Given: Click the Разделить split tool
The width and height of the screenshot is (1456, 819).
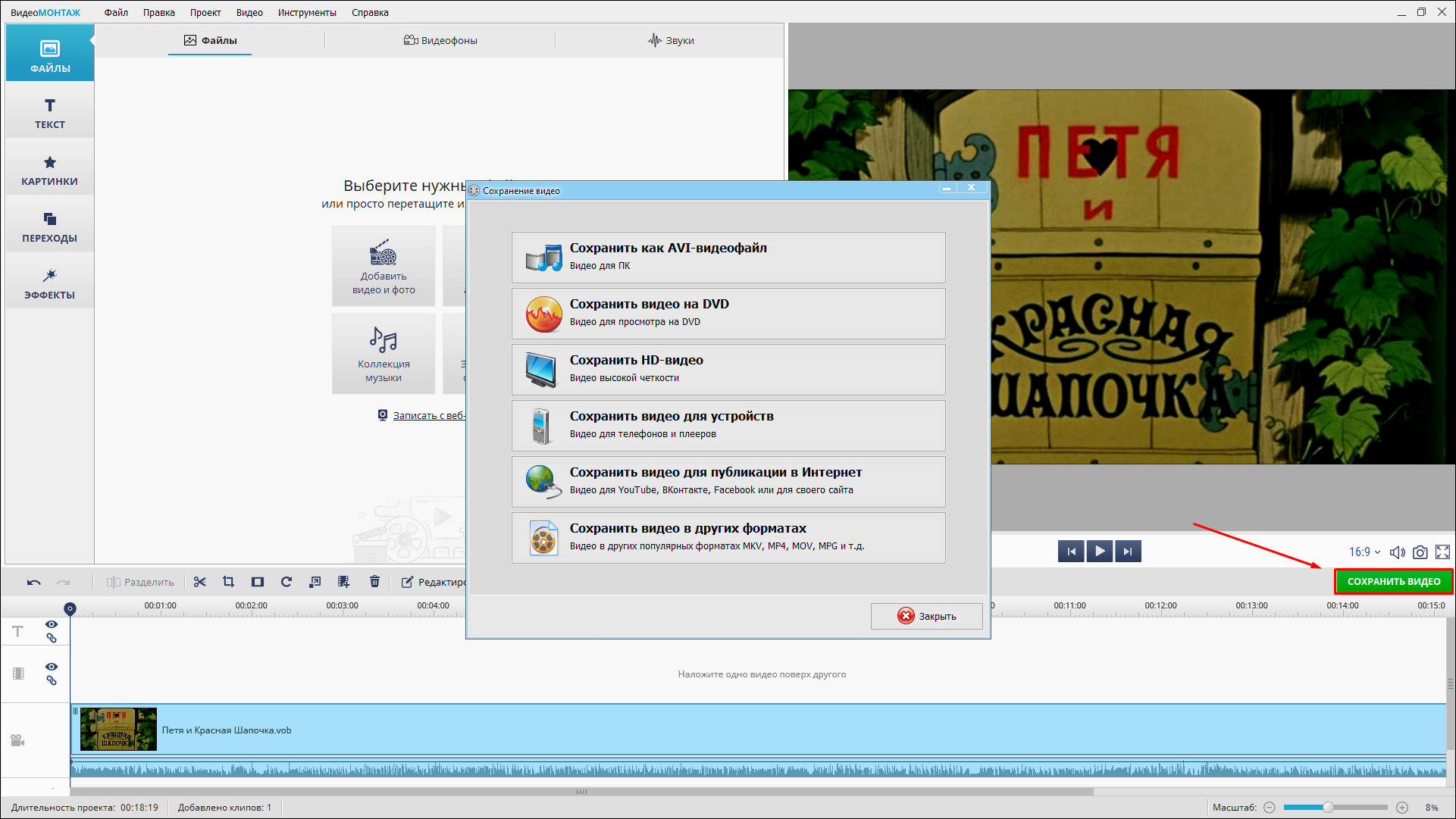Looking at the screenshot, I should (140, 582).
